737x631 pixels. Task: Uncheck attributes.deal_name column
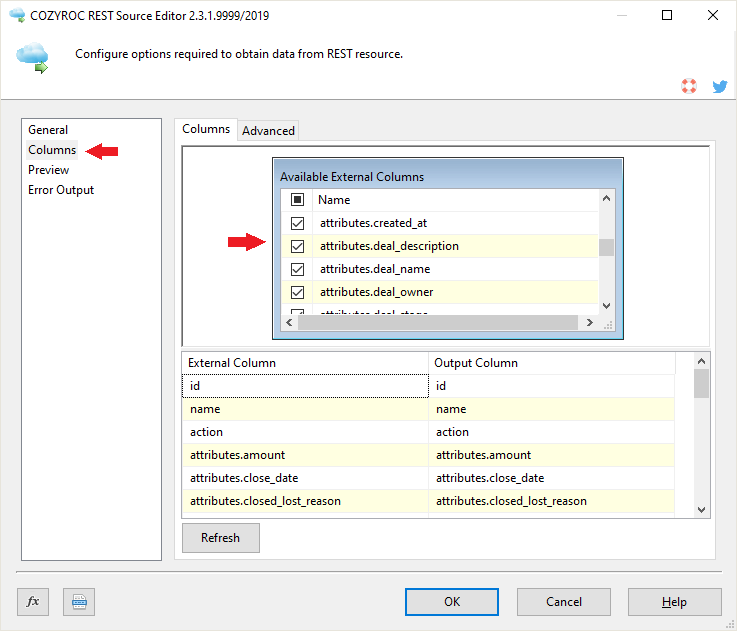[297, 269]
